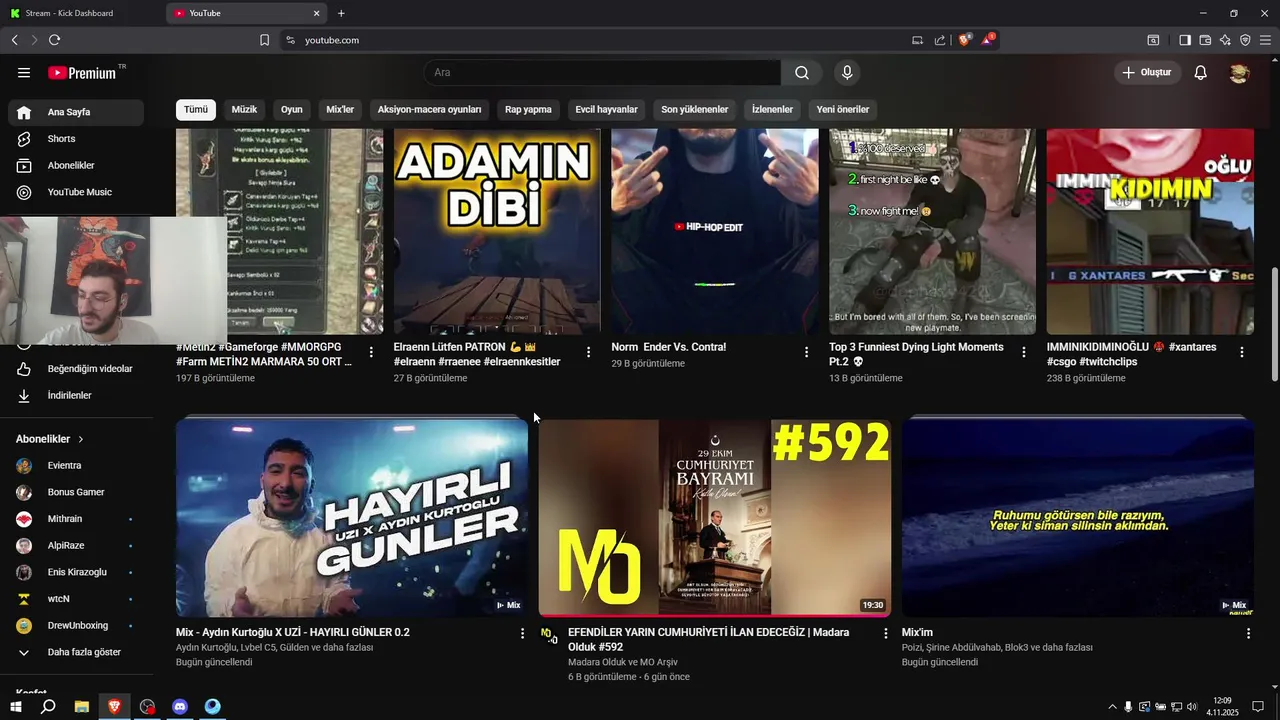The image size is (1280, 720).
Task: Open options menu for IMMINIKIDIMINOĞLU short
Action: tap(1242, 352)
